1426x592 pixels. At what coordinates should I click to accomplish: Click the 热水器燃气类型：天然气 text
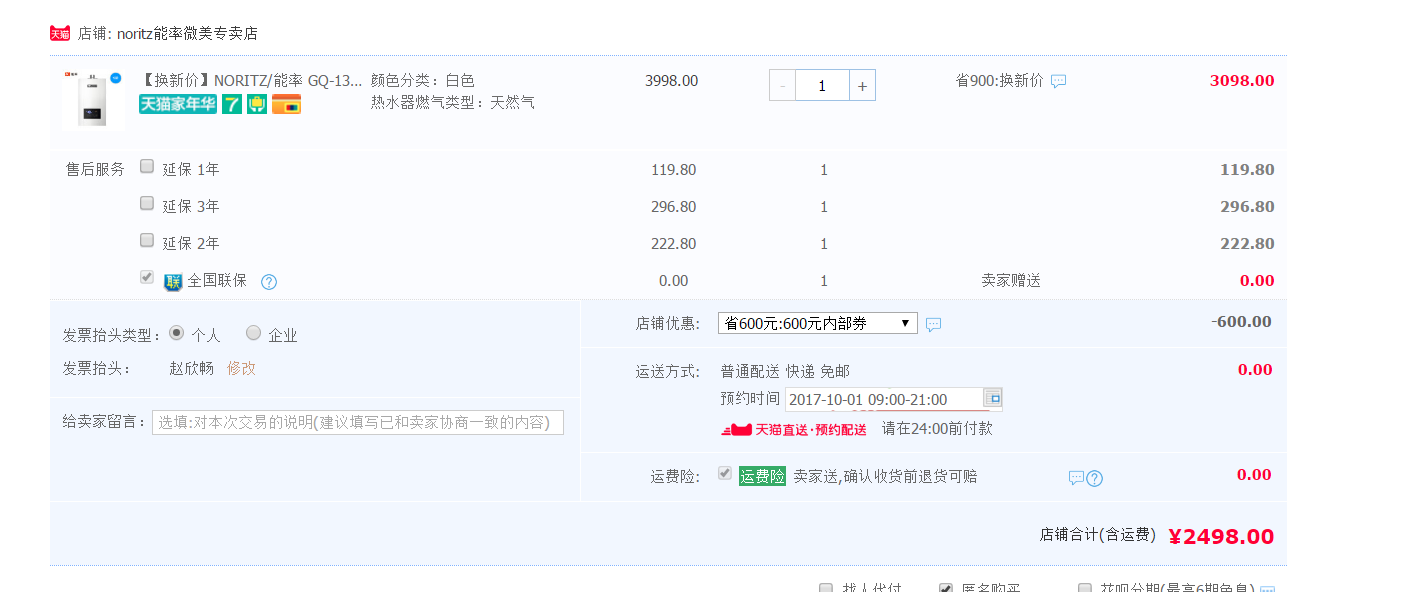coord(453,102)
